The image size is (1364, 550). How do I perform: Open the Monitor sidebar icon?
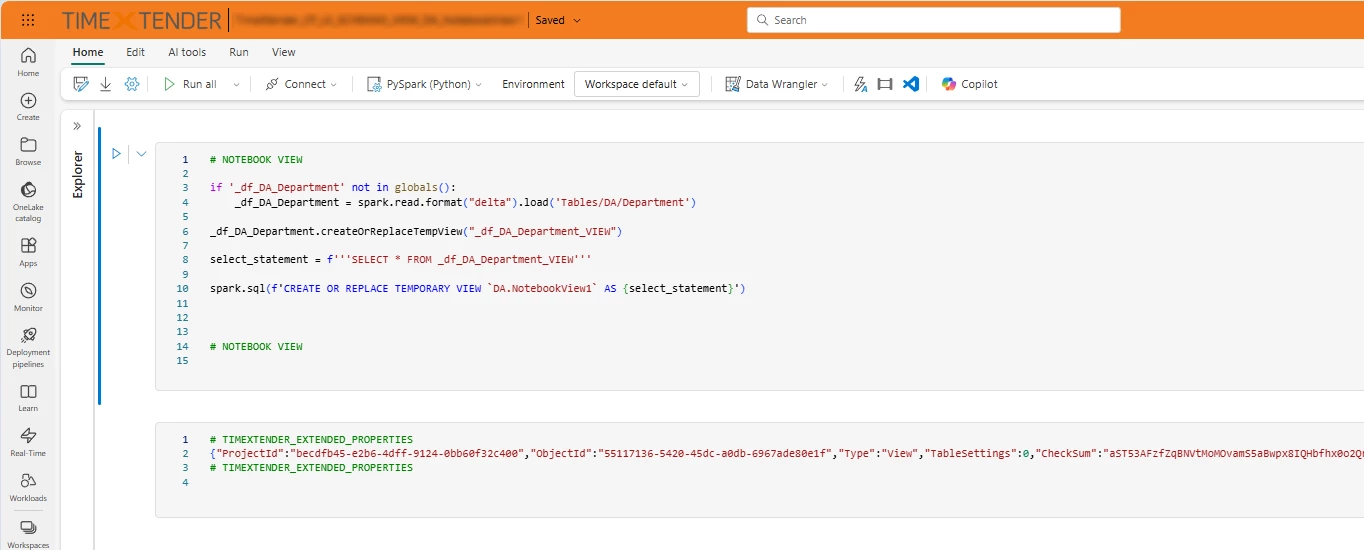(28, 296)
